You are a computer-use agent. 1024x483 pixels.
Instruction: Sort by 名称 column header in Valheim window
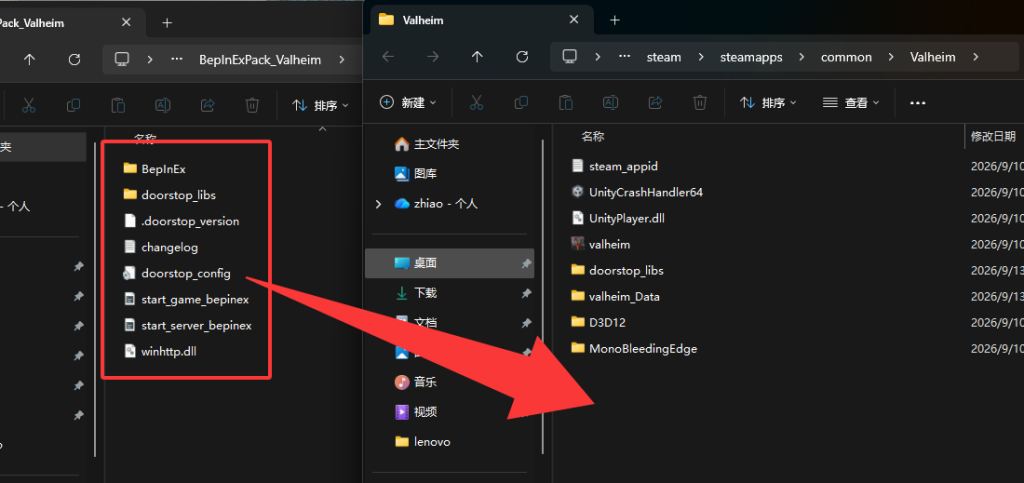(x=593, y=136)
